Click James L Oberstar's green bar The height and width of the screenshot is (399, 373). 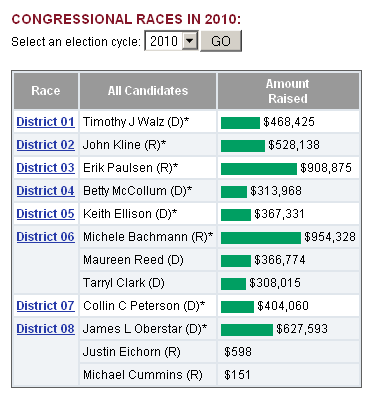pyautogui.click(x=247, y=330)
